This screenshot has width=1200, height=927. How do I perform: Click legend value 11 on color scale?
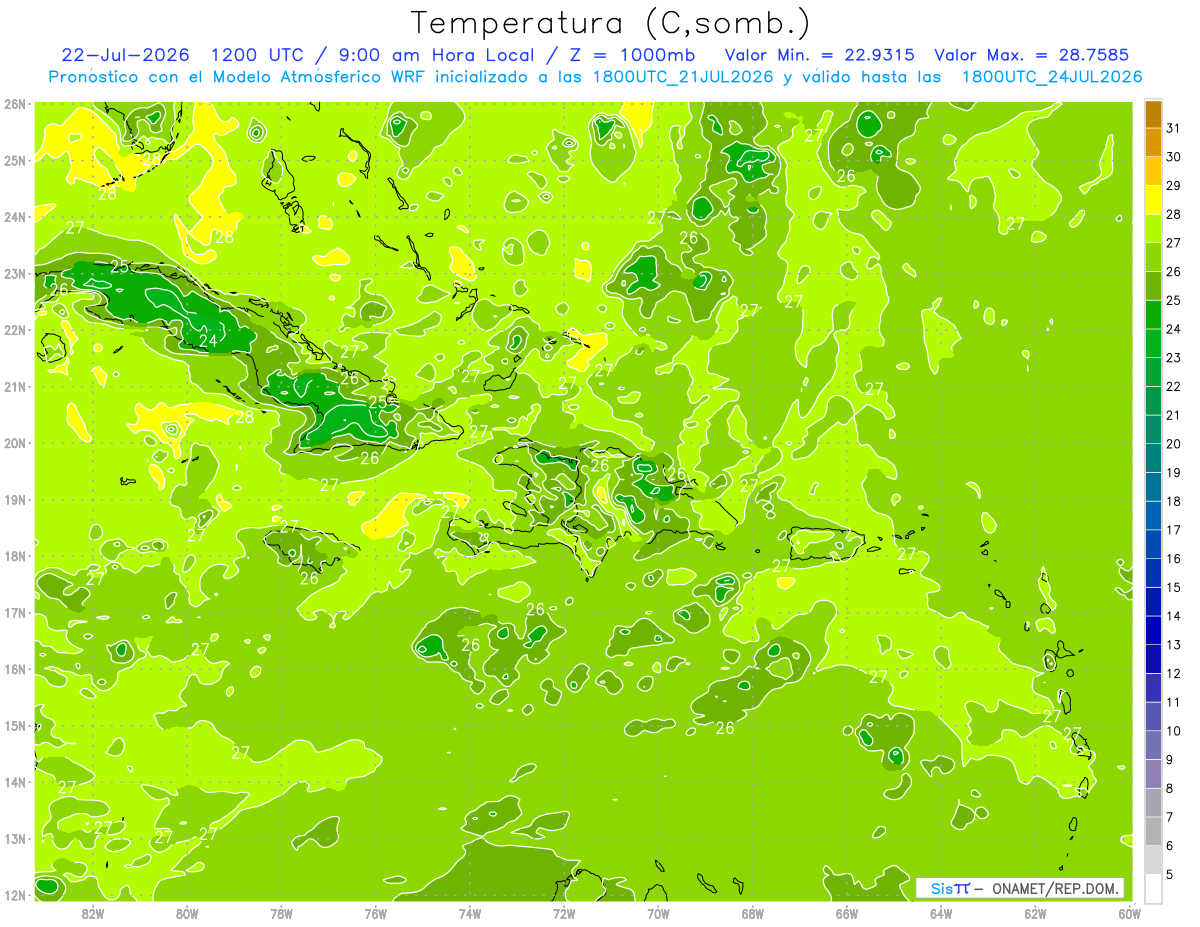tap(1174, 702)
